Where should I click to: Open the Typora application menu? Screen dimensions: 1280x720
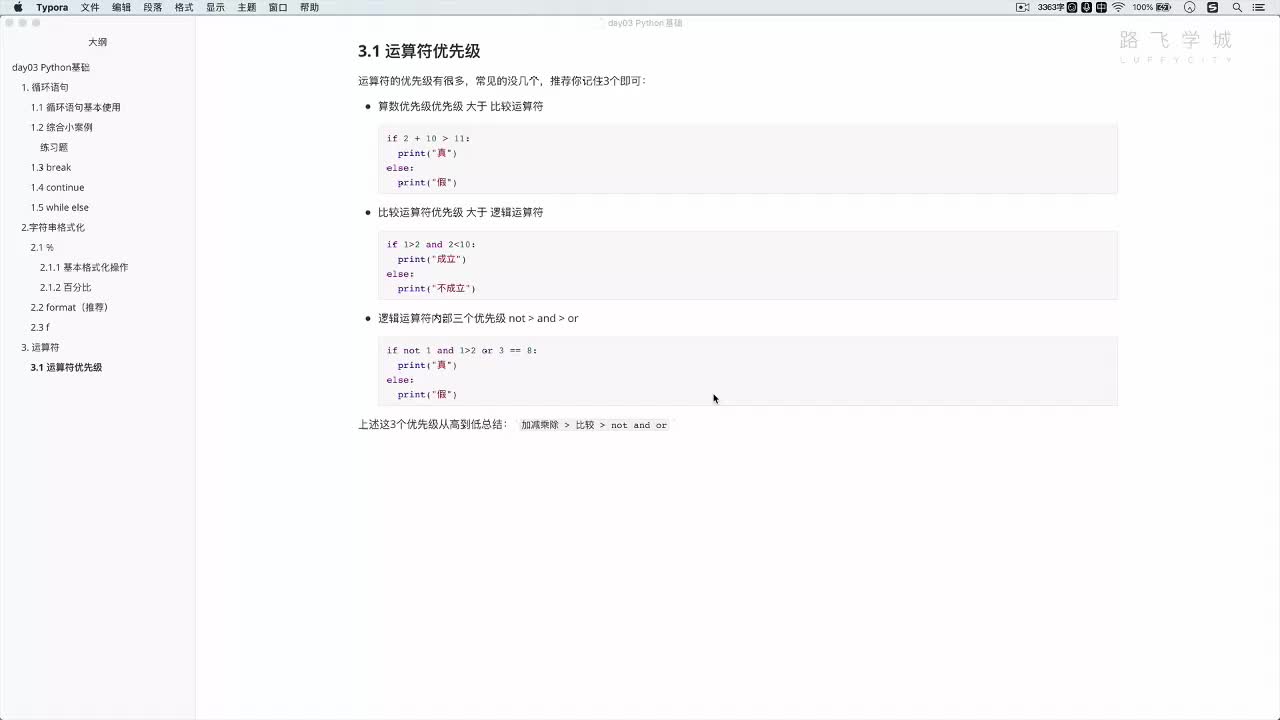click(x=52, y=7)
